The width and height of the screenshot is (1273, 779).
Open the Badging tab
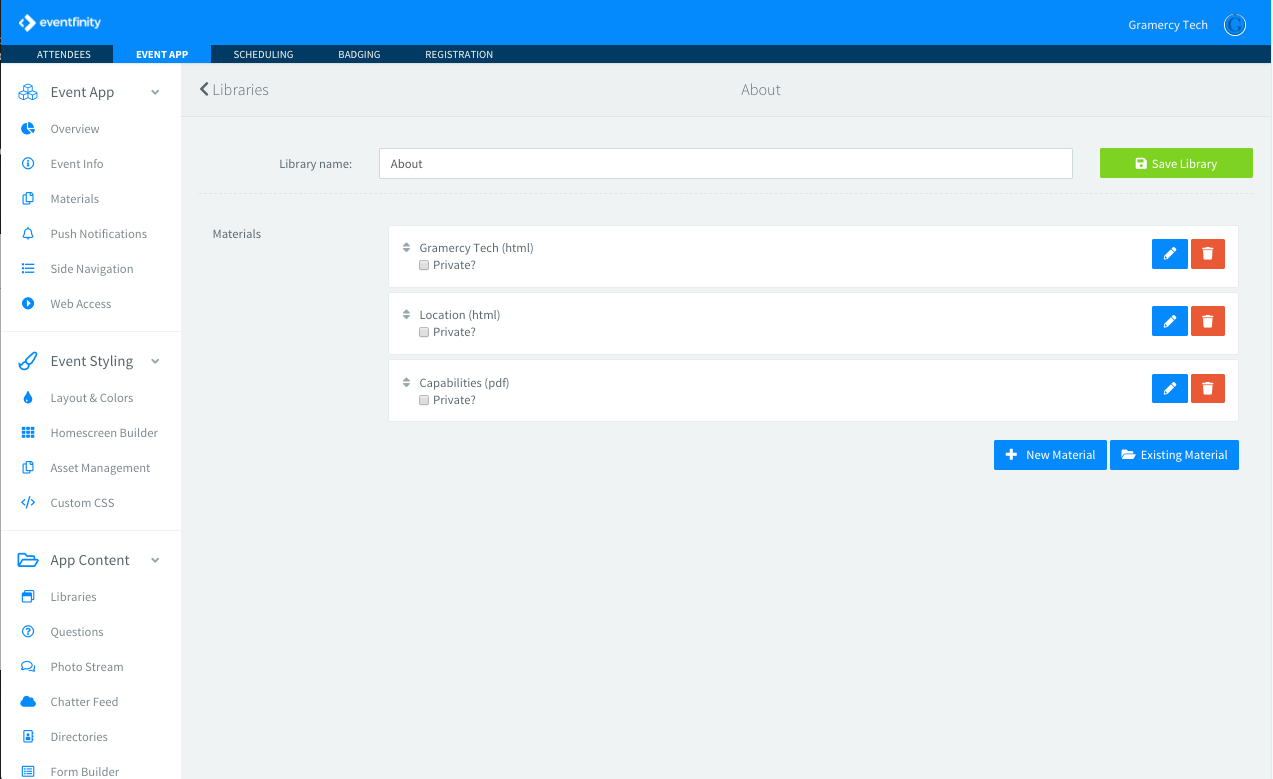359,54
